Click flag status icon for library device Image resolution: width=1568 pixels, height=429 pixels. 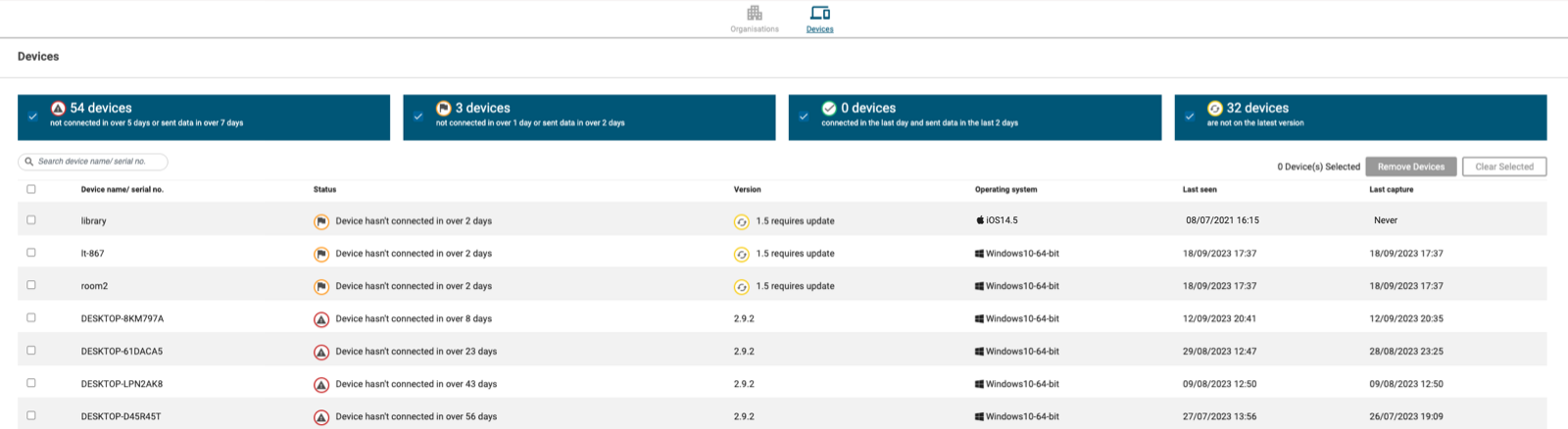coord(320,222)
